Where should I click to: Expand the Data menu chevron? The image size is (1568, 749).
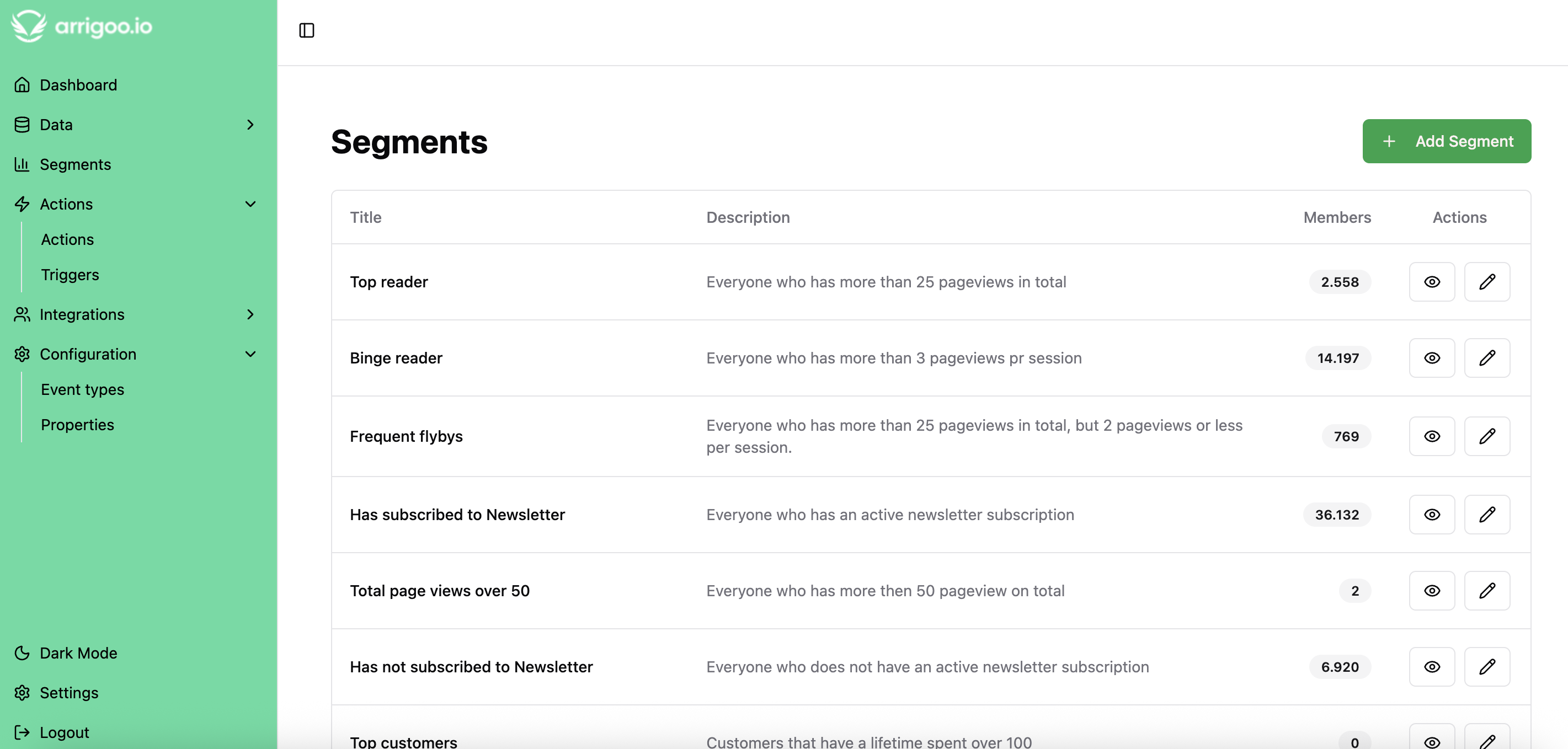coord(250,125)
